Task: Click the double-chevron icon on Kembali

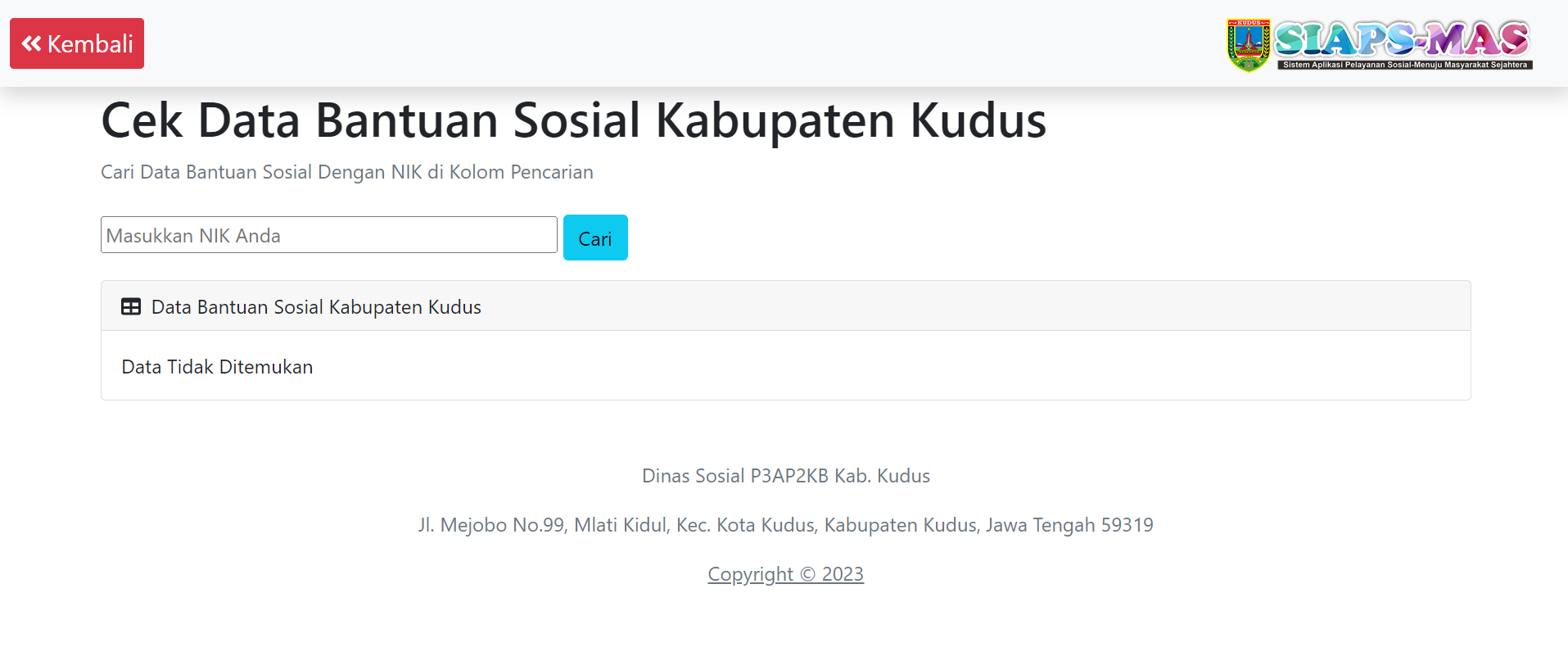Action: pos(31,43)
